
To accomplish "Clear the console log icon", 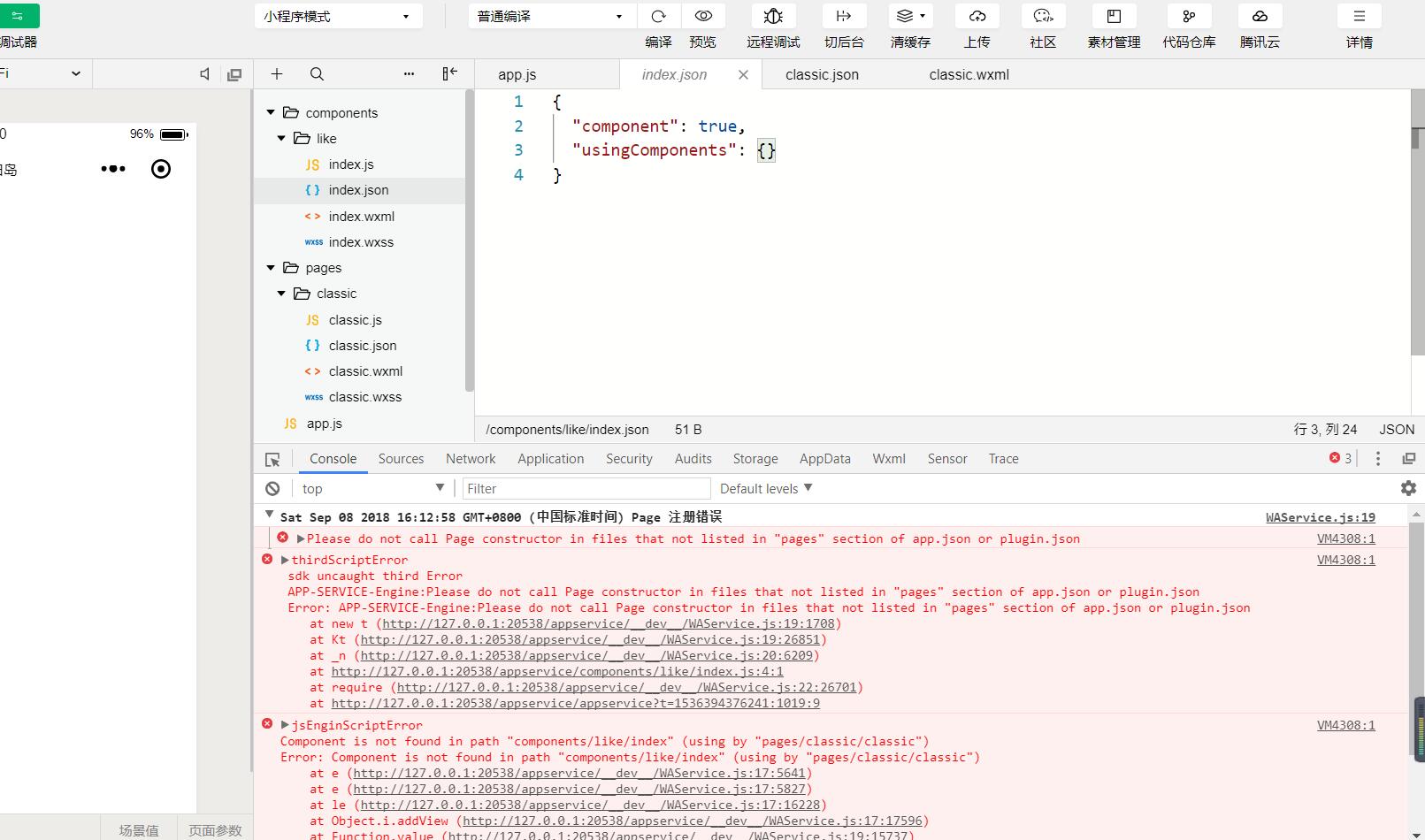I will point(272,489).
